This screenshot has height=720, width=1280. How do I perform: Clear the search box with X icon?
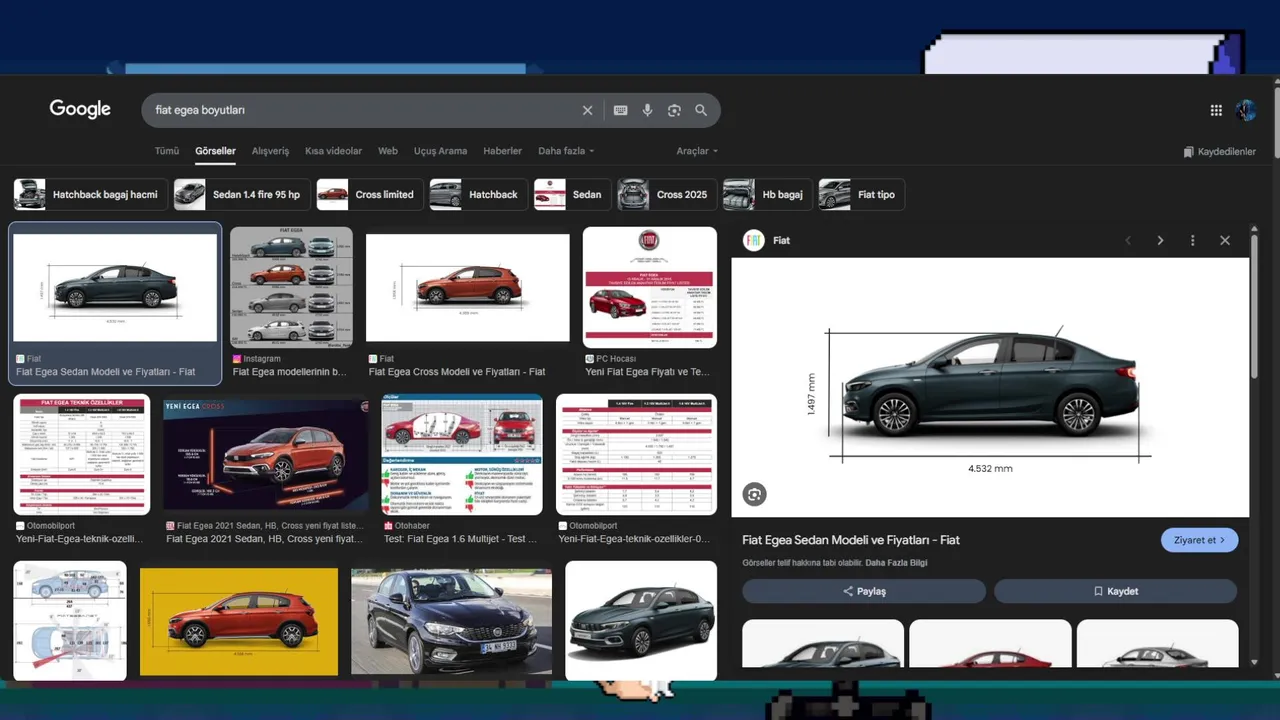tap(588, 110)
